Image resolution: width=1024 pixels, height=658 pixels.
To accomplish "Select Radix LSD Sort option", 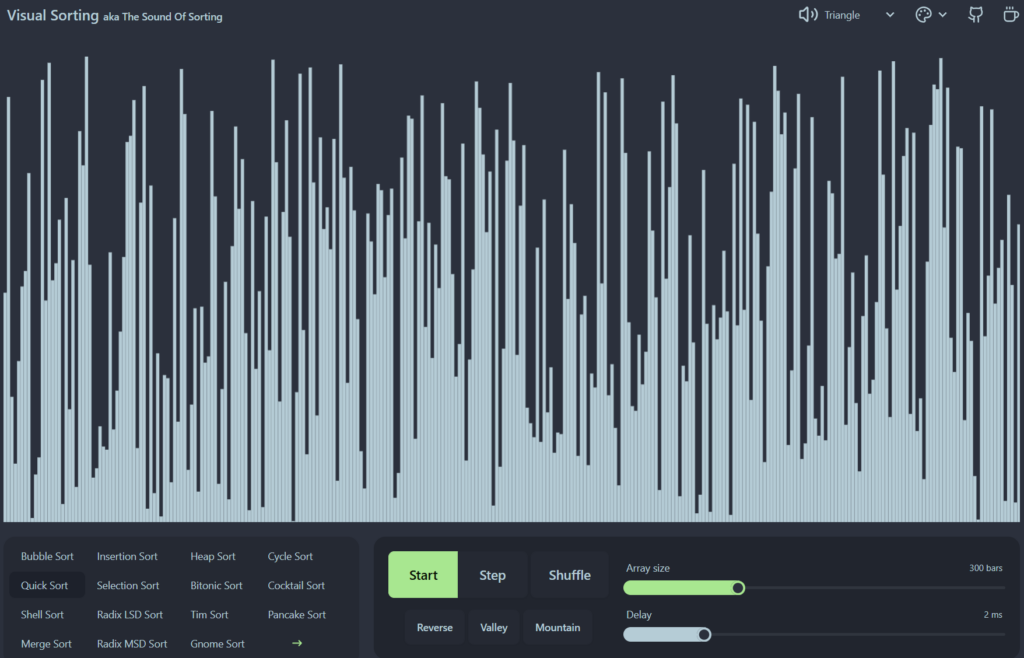I will 130,615.
